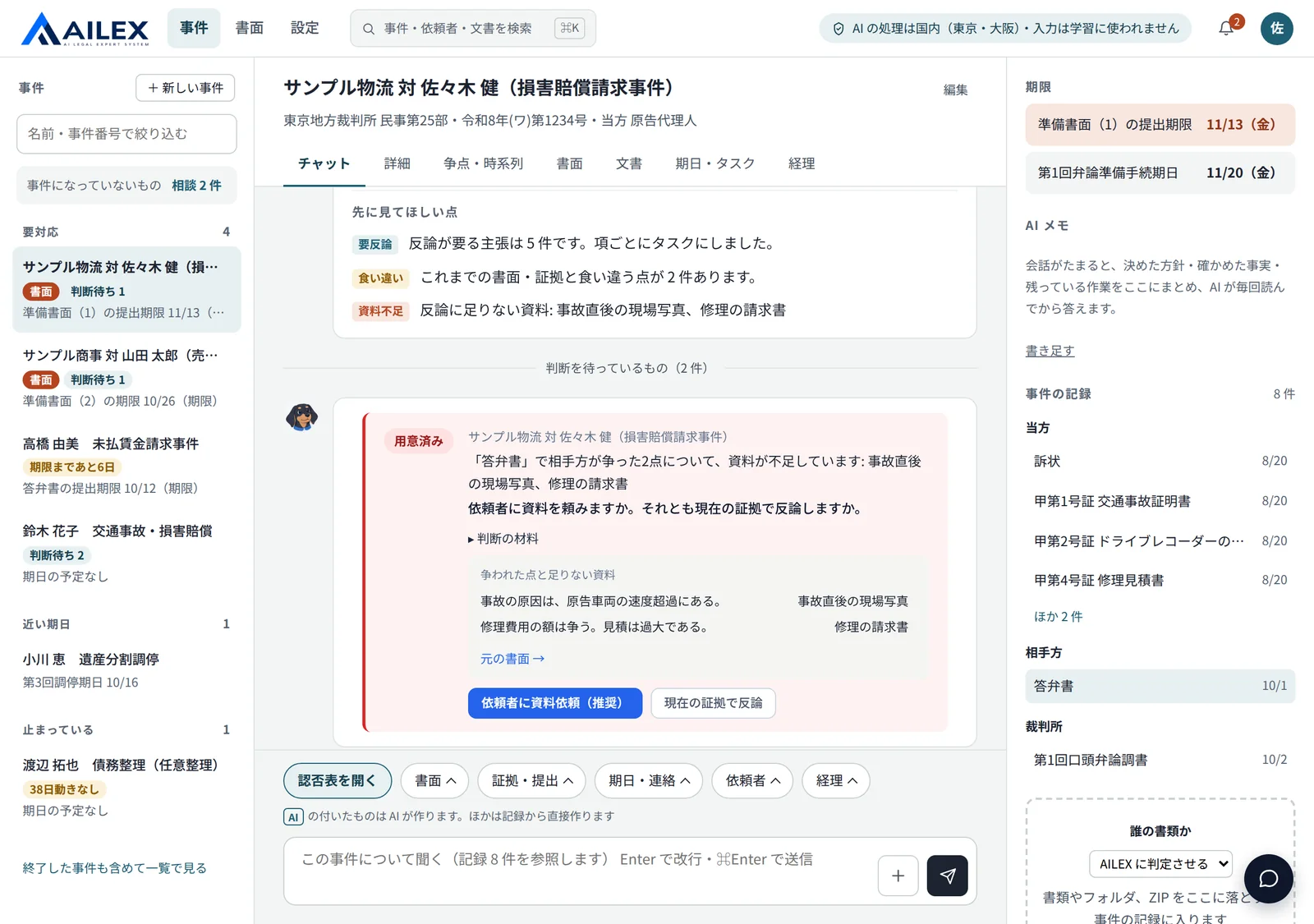Click the AILEX logo
Screen dimensions: 1314x924
pyautogui.click(x=85, y=29)
